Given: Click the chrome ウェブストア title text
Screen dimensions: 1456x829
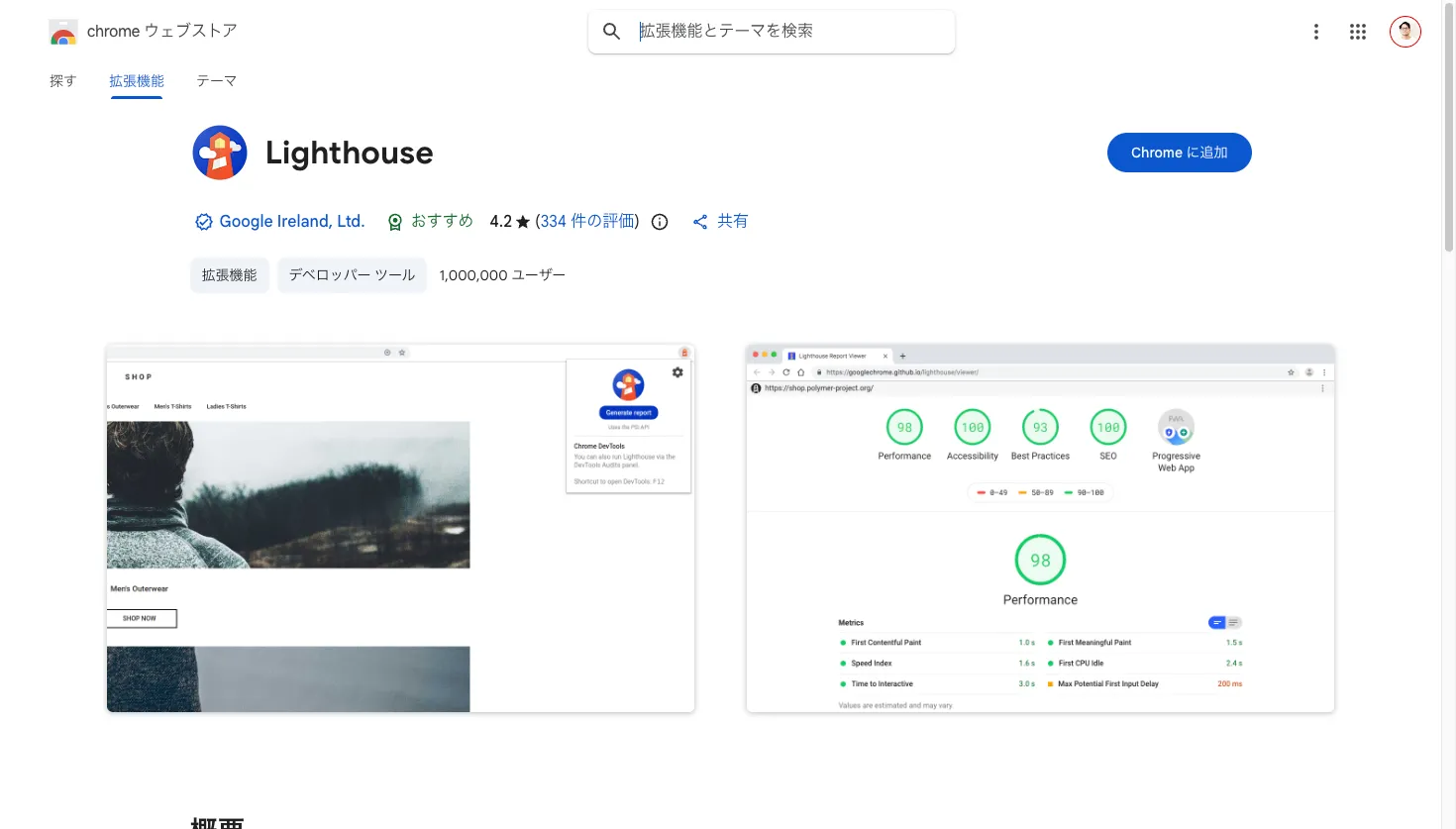Looking at the screenshot, I should [x=162, y=32].
